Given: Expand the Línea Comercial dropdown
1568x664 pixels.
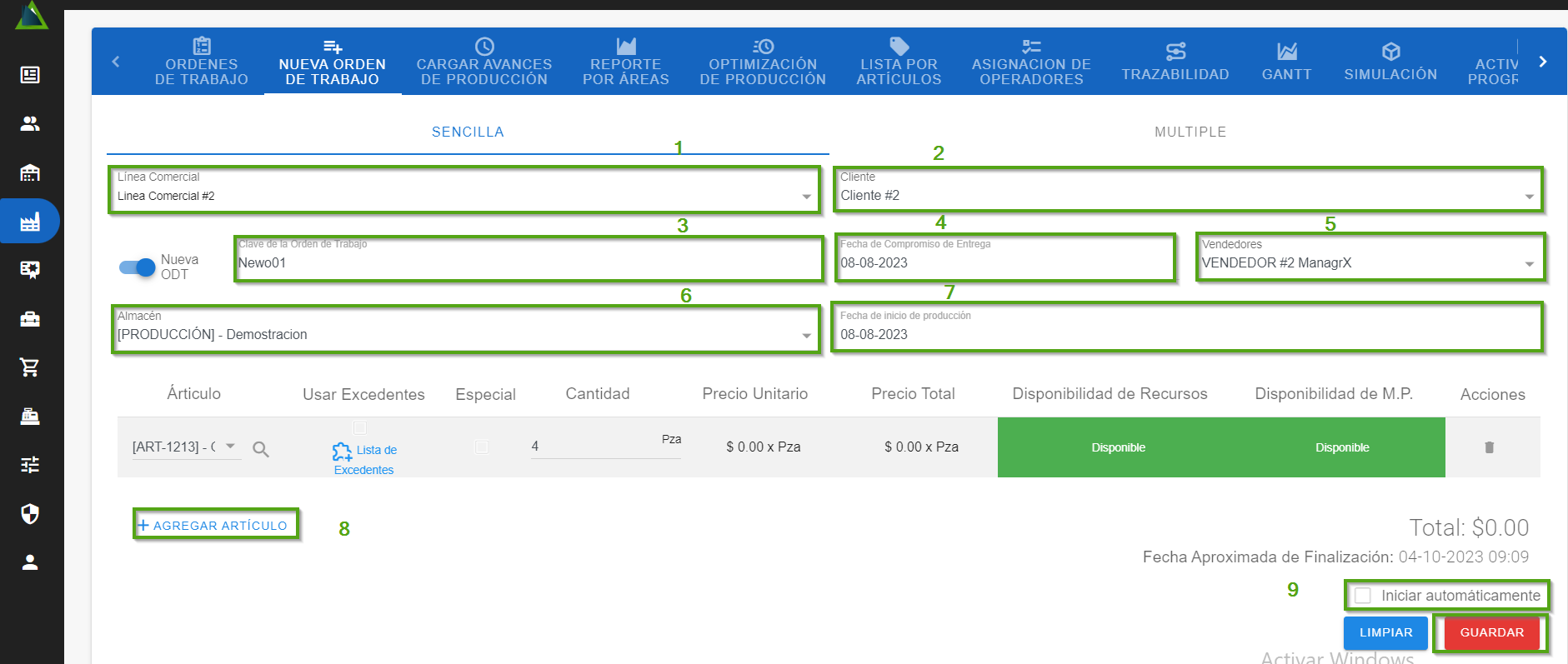Looking at the screenshot, I should 805,197.
